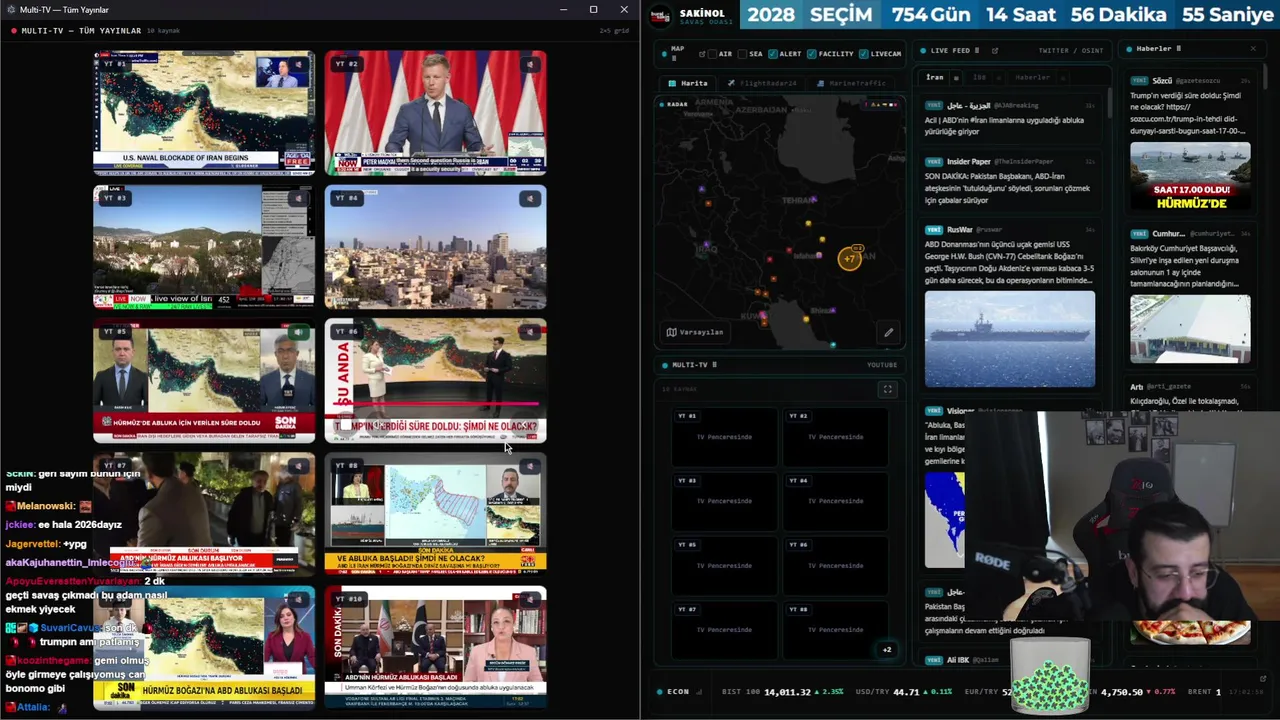Open the MarineTraffic tab
1280x720 pixels.
[x=851, y=83]
